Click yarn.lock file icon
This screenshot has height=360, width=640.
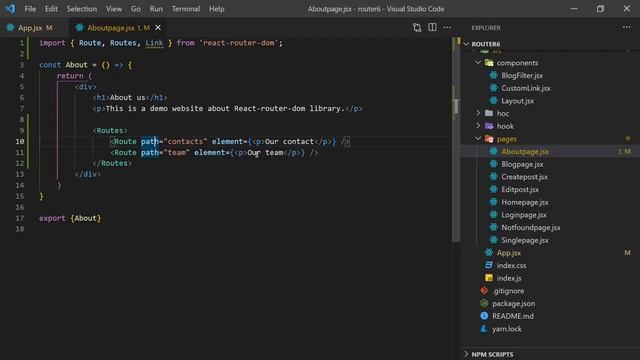(x=484, y=328)
